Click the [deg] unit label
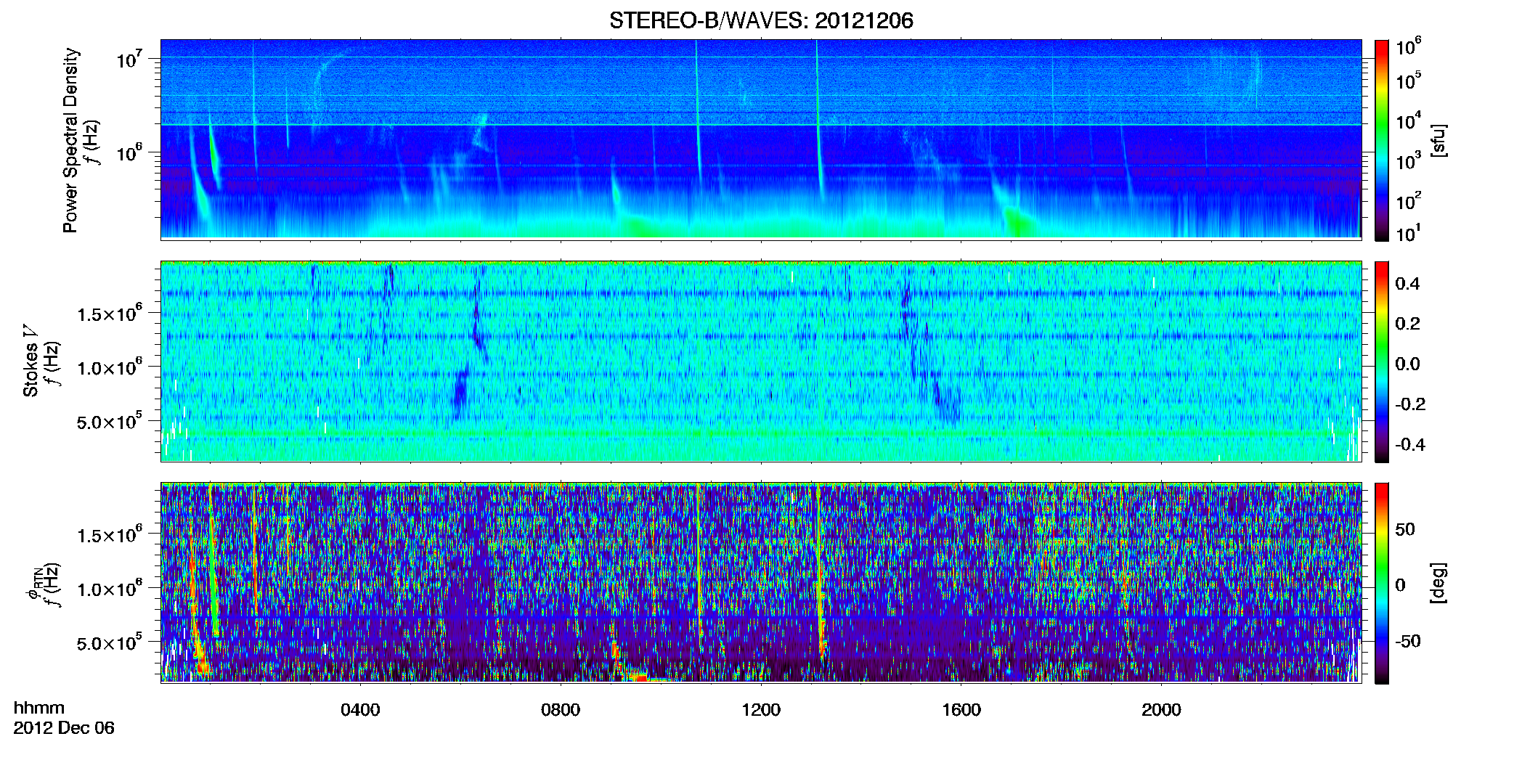 [x=1438, y=583]
